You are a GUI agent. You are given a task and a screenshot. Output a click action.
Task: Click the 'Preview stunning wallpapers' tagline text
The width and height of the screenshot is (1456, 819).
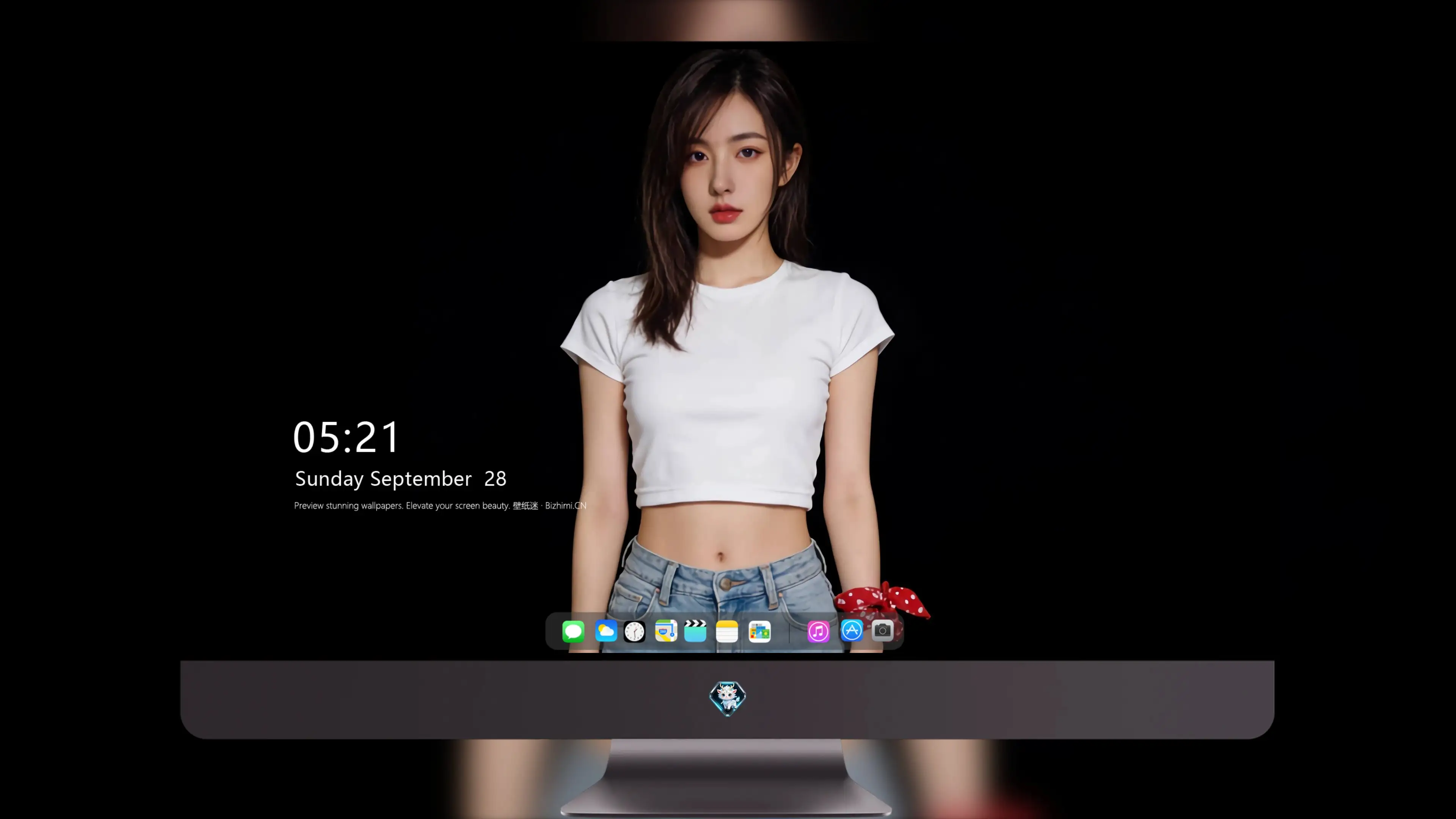click(x=440, y=506)
